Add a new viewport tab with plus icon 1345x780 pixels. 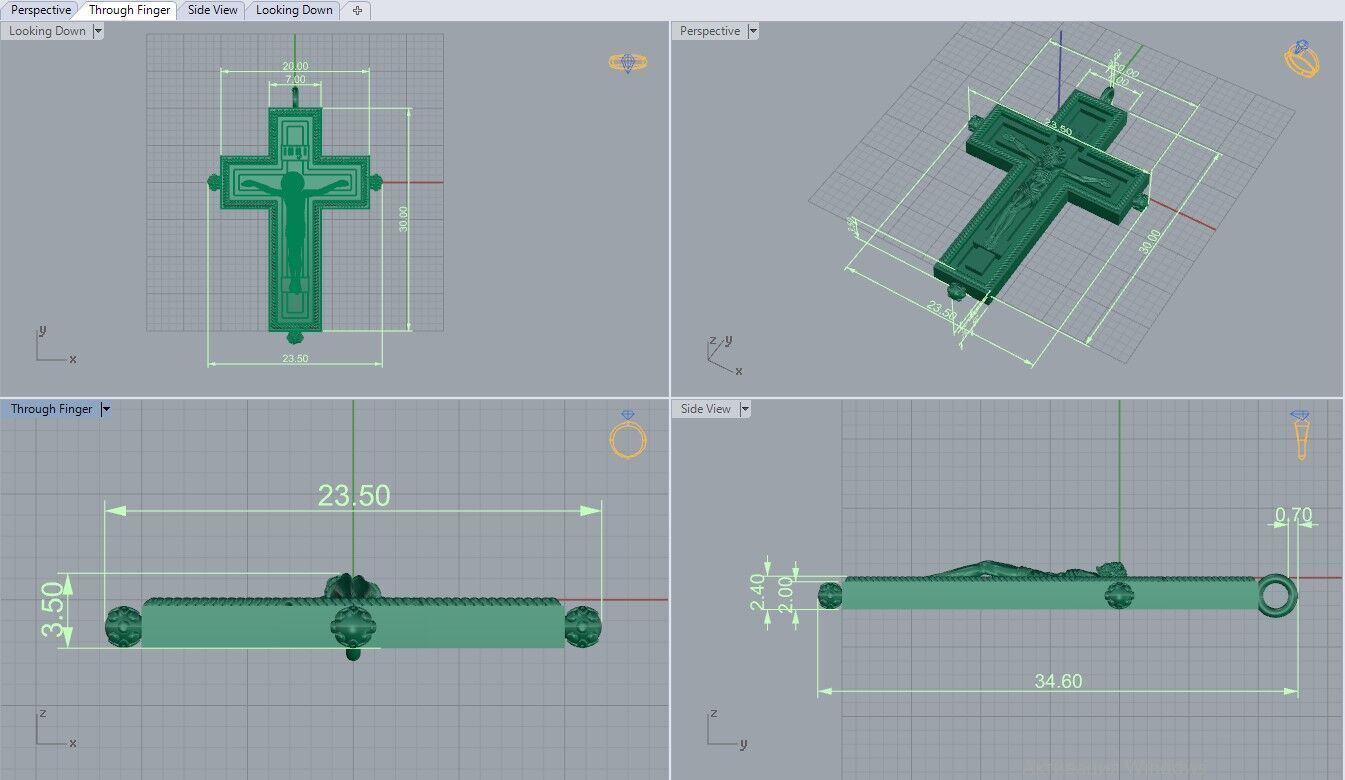point(357,10)
